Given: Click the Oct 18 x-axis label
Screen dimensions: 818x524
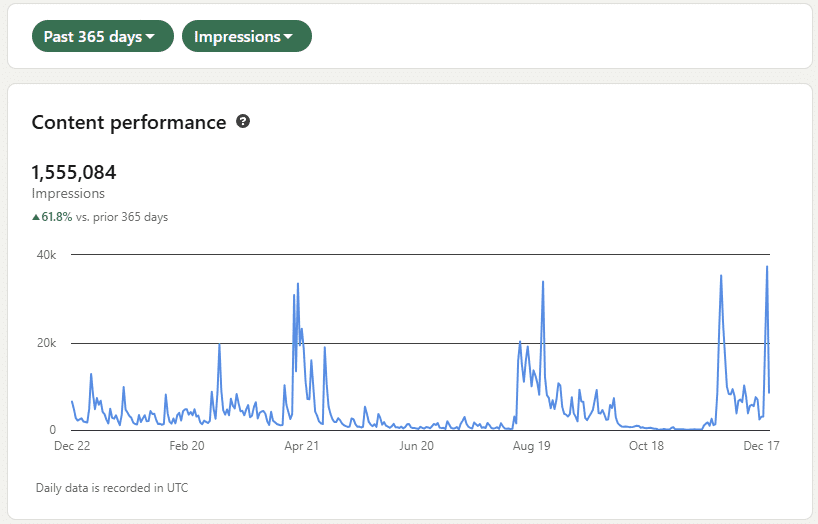Looking at the screenshot, I should point(646,446).
